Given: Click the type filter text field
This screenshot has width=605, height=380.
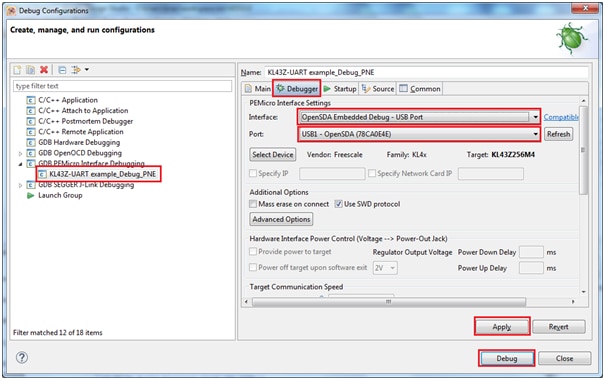Looking at the screenshot, I should [x=123, y=86].
